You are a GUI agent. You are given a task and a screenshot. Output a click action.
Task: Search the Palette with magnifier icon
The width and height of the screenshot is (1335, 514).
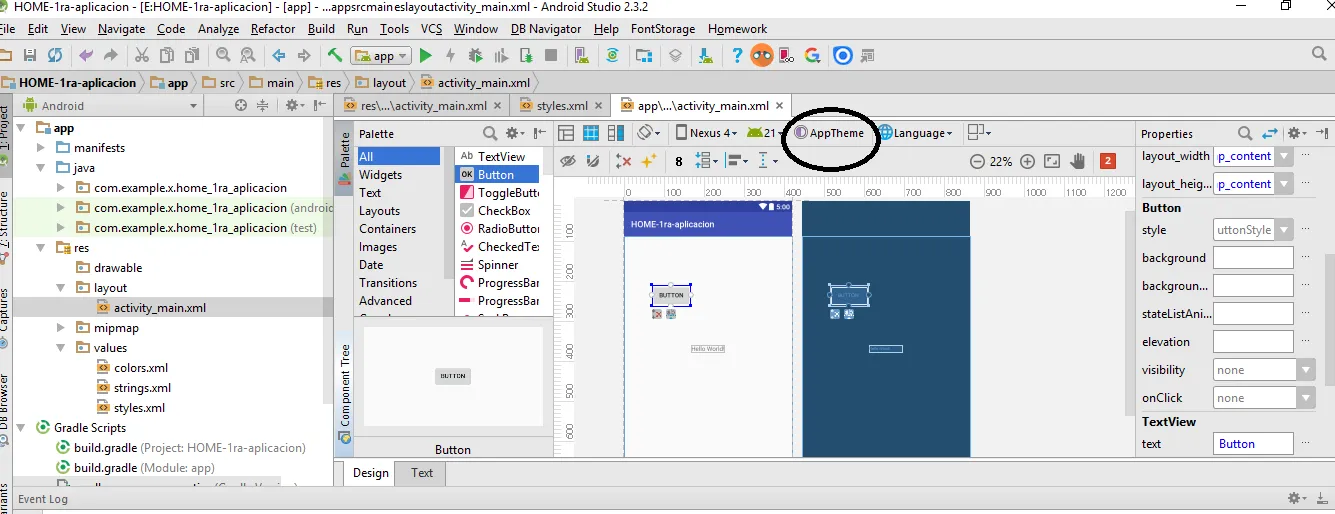pos(490,133)
